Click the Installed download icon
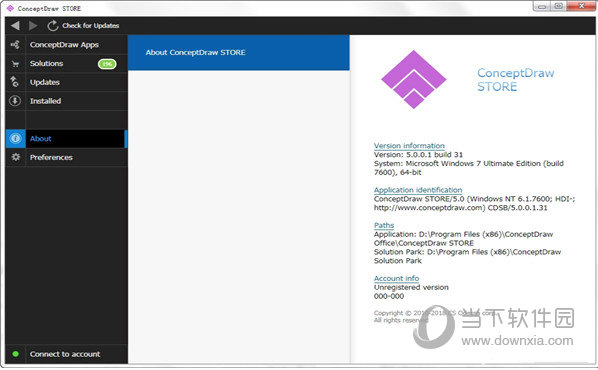 click(15, 101)
